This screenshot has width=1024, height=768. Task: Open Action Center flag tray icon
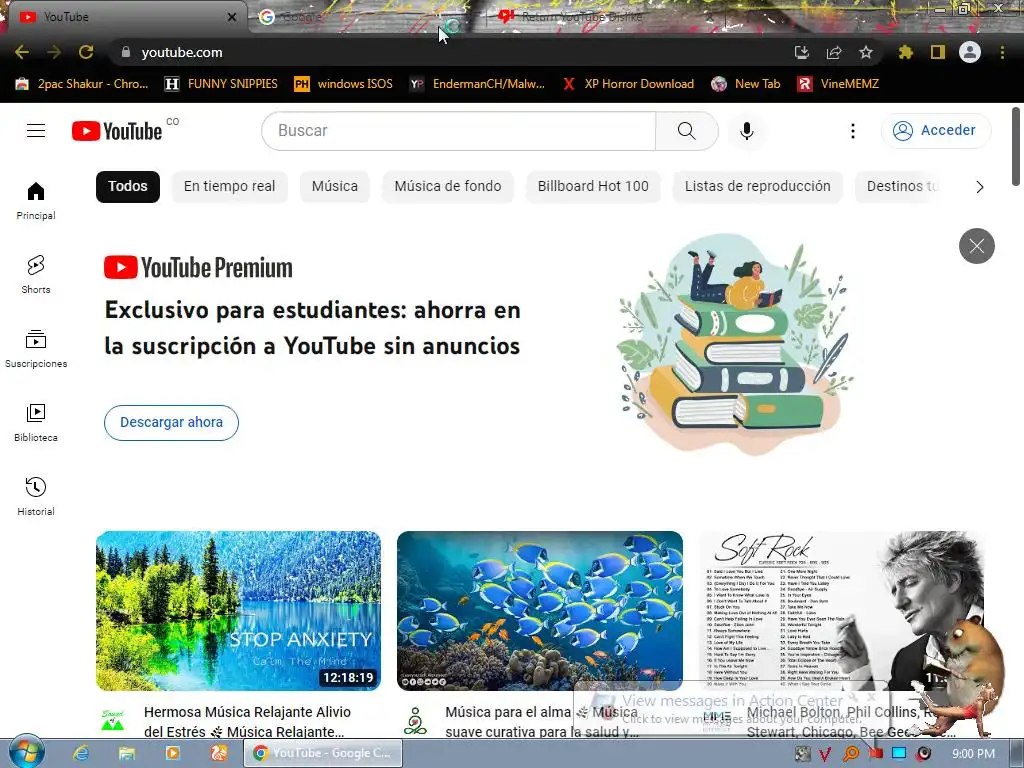coord(875,754)
